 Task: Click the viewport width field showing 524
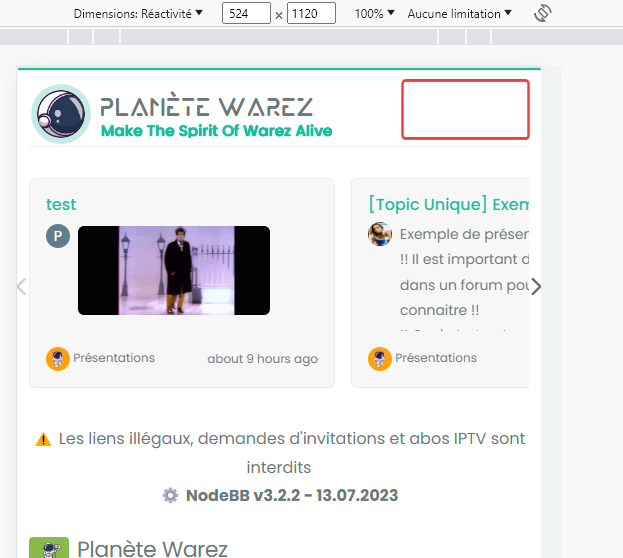click(246, 14)
